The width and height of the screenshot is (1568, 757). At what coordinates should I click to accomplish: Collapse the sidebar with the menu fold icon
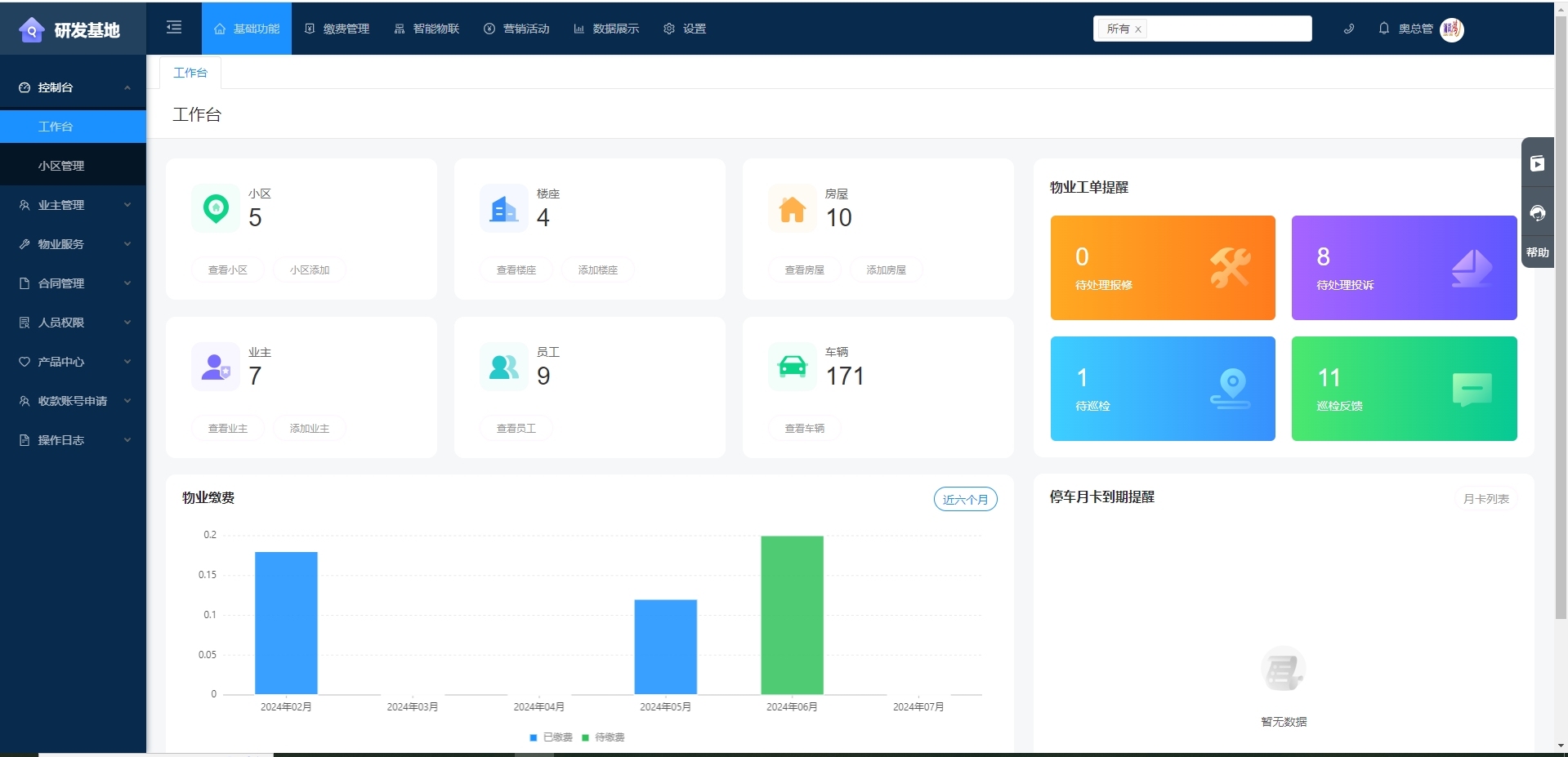[x=174, y=28]
